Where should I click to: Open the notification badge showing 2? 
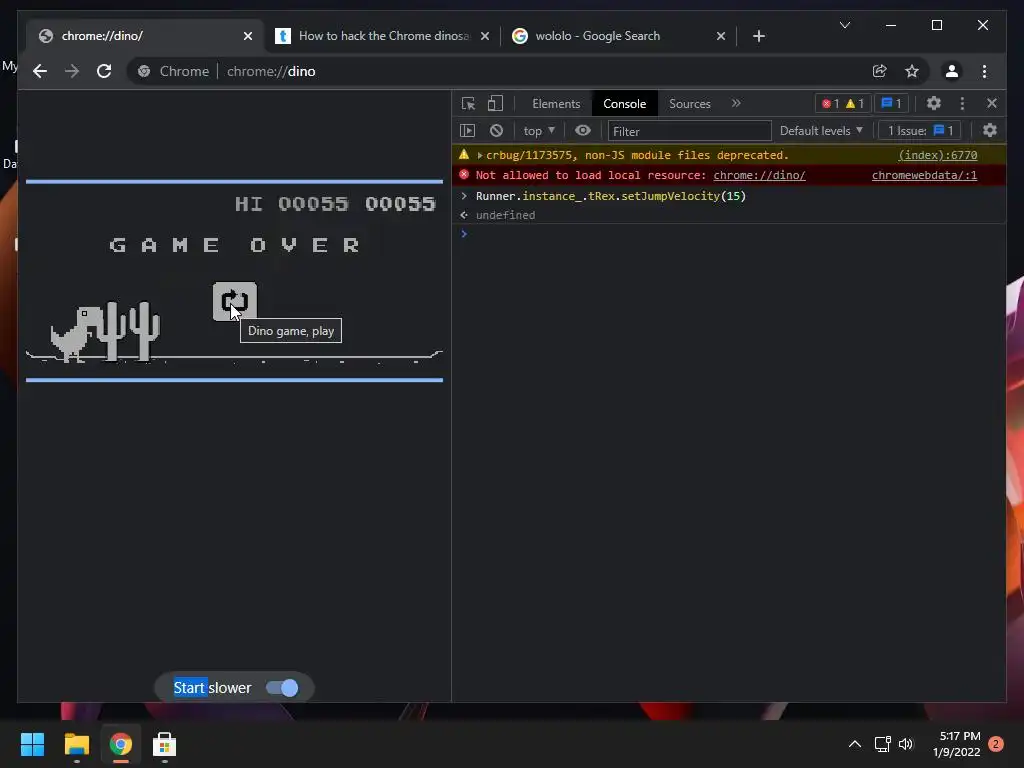(x=996, y=744)
